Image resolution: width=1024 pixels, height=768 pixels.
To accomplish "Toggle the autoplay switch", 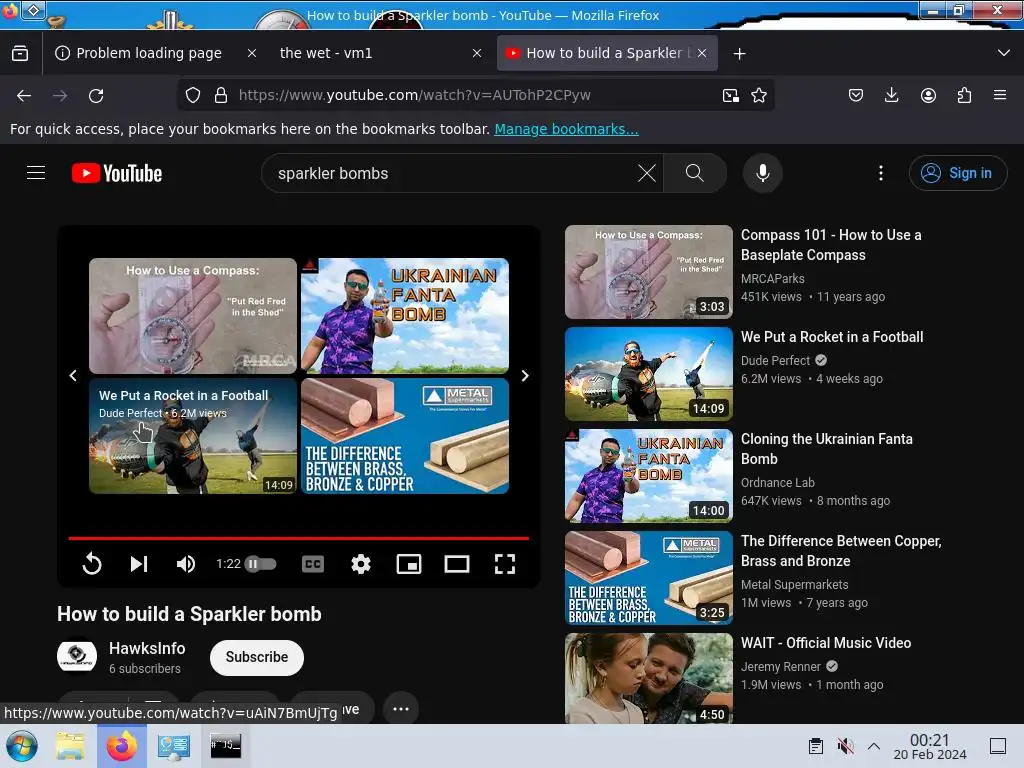I will click(x=261, y=564).
